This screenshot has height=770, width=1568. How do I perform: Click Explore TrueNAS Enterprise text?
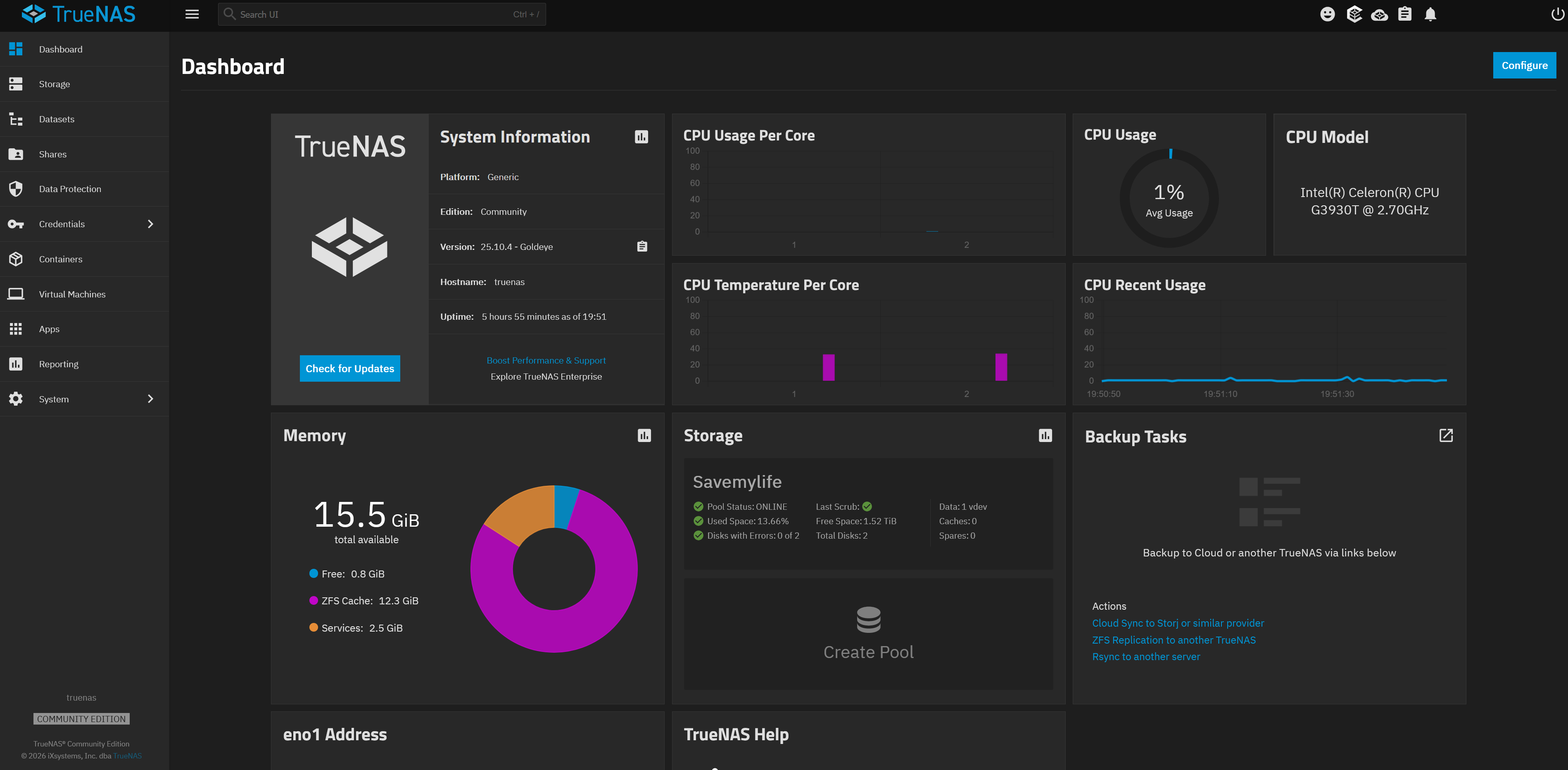pyautogui.click(x=546, y=376)
